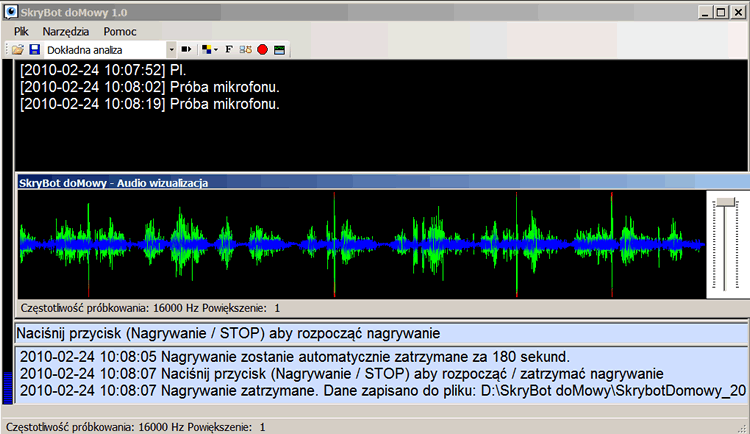Image resolution: width=750 pixels, height=434 pixels.
Task: Click the sampling rate text under waveform
Action: (x=150, y=308)
